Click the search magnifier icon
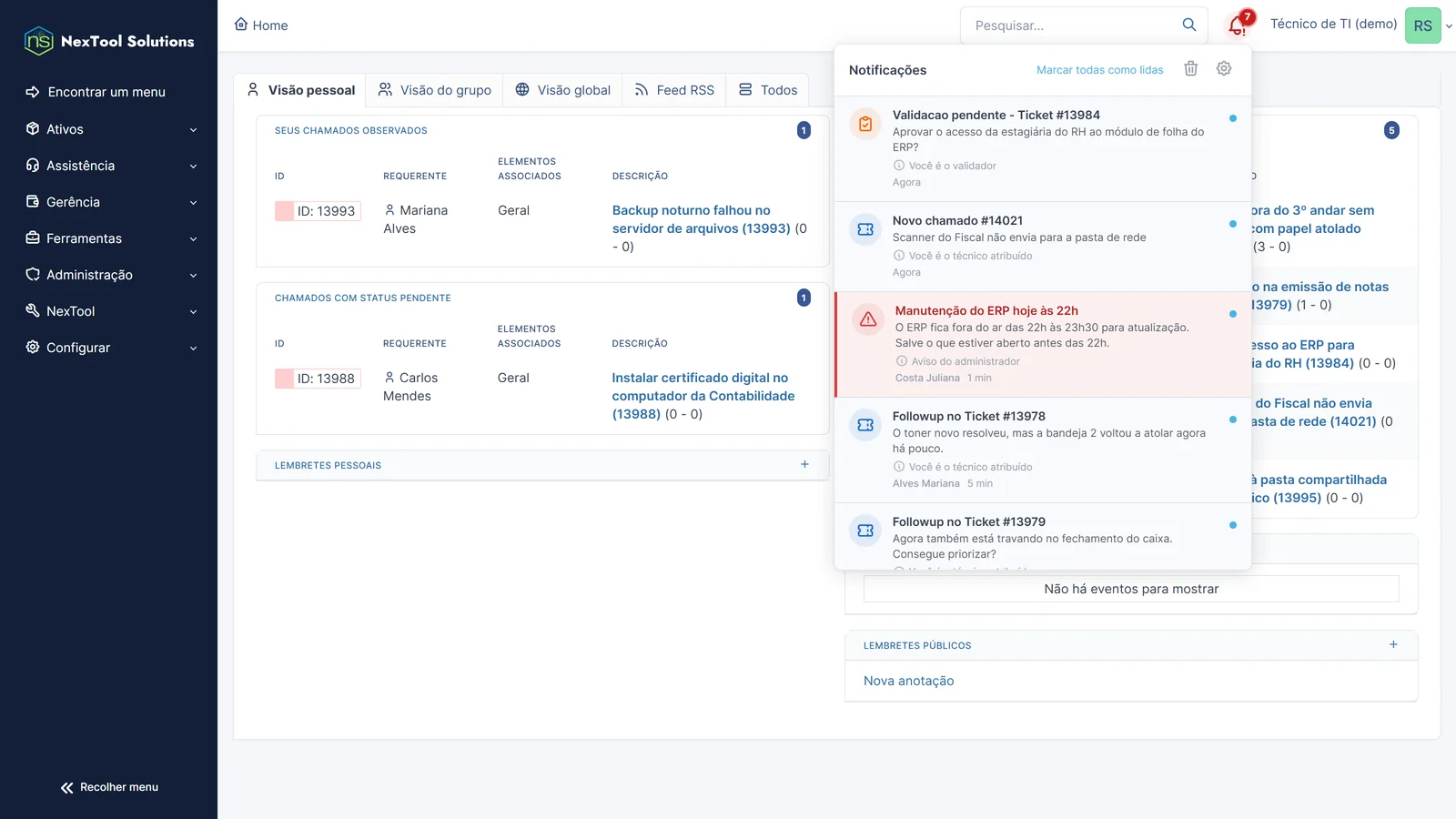The height and width of the screenshot is (819, 1456). pos(1188,25)
